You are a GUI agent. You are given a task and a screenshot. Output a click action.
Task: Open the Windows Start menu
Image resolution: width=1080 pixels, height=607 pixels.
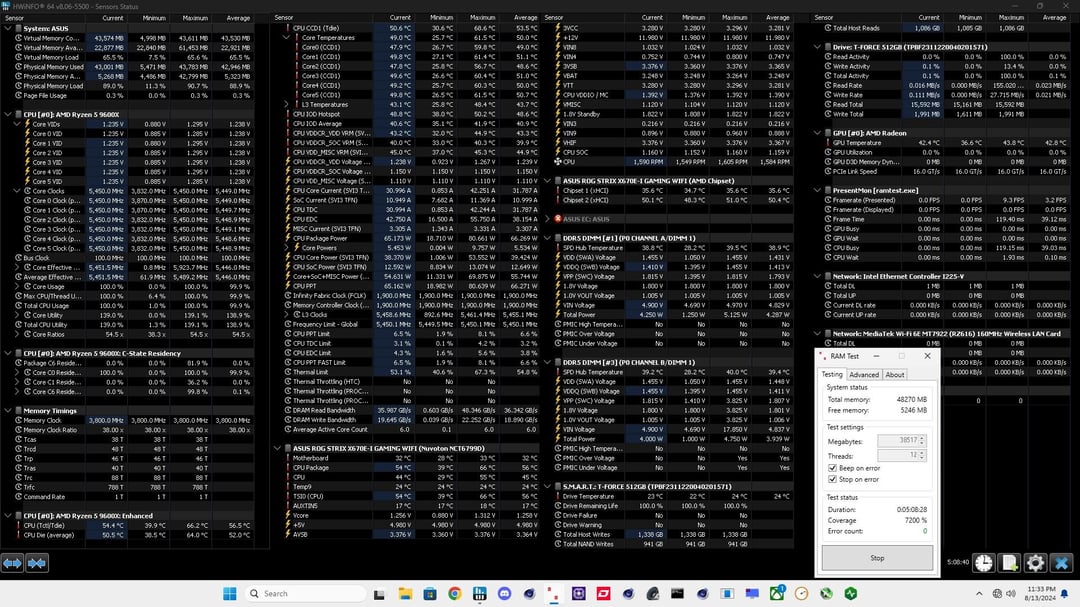(230, 593)
